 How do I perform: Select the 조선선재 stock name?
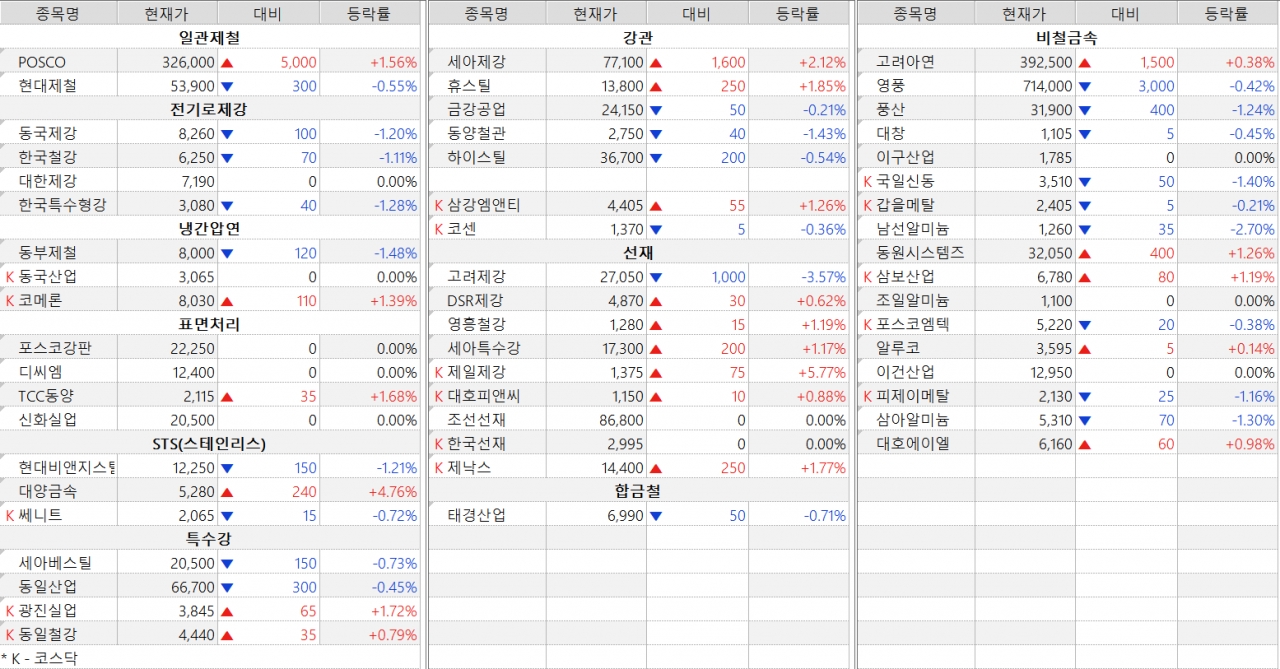click(x=476, y=420)
